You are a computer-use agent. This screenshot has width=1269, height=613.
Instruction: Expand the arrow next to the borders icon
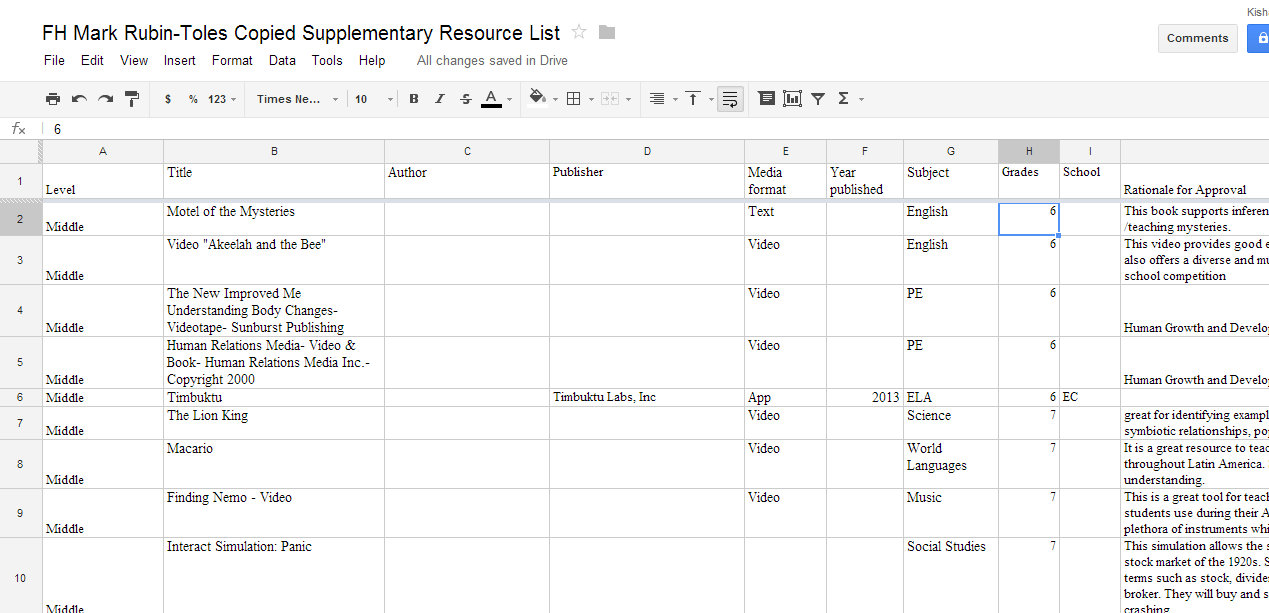click(x=591, y=99)
